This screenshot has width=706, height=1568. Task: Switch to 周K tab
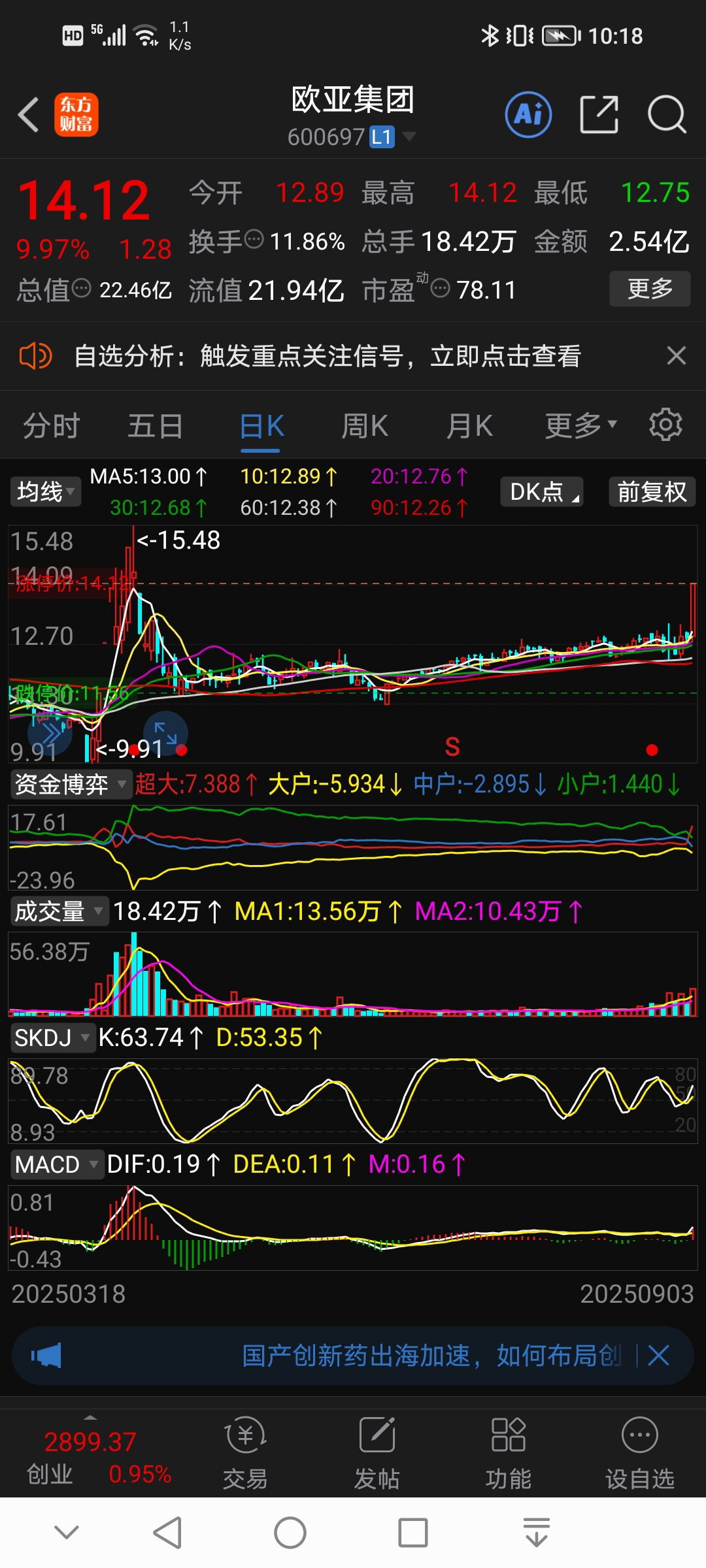[365, 426]
